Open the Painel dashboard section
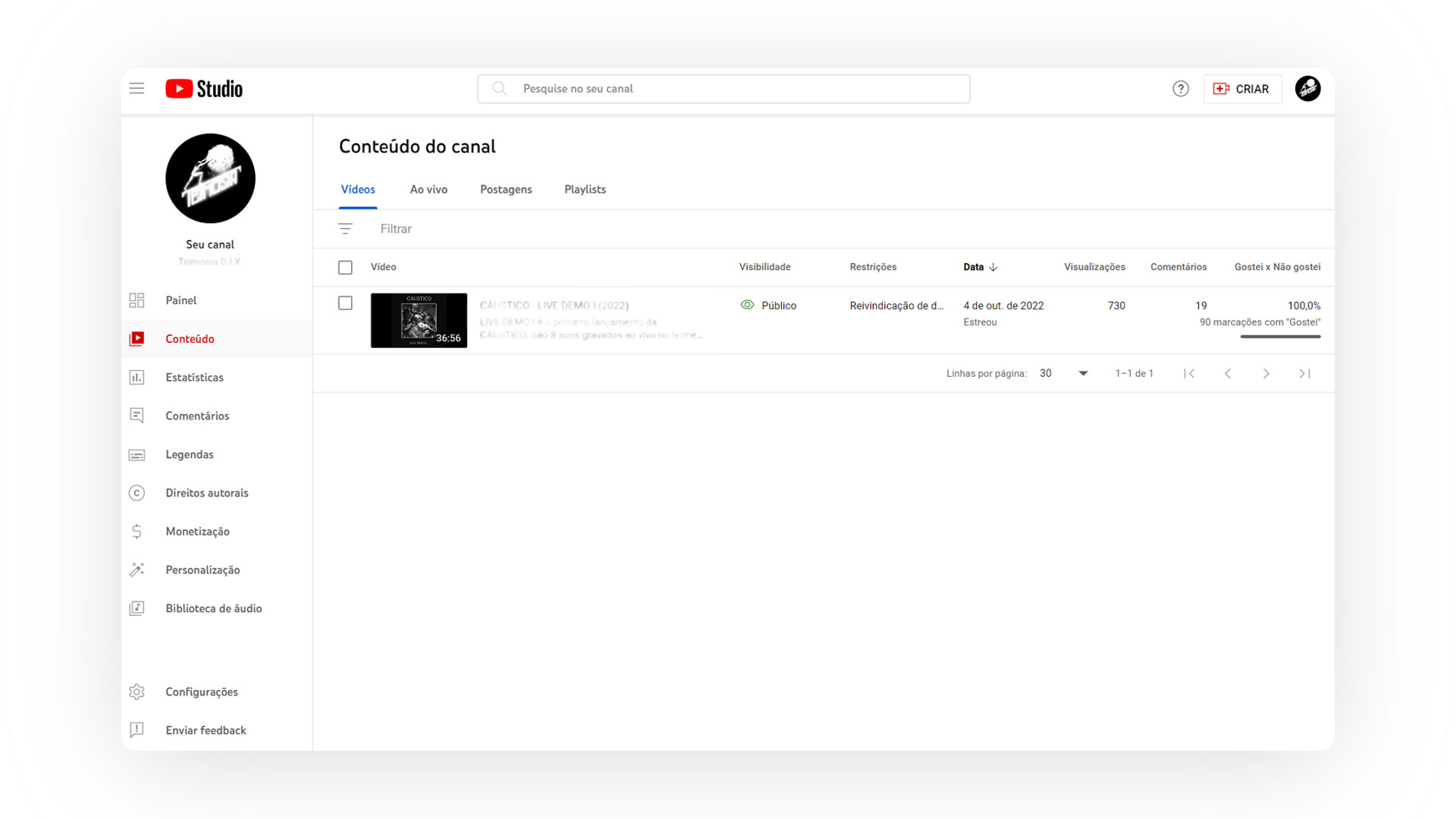Viewport: 1456px width, 819px height. (x=180, y=300)
